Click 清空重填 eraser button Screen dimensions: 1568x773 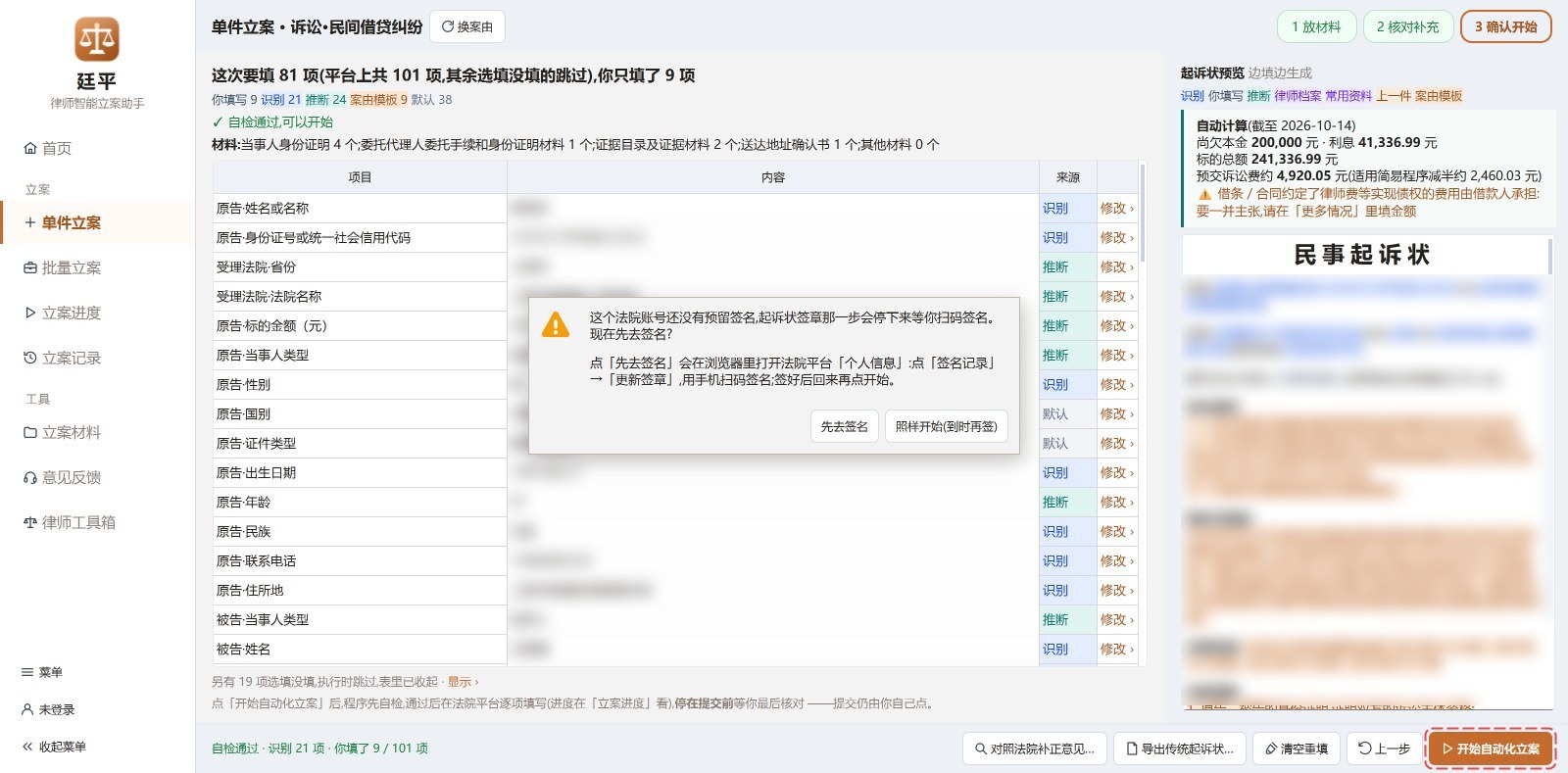(1297, 749)
